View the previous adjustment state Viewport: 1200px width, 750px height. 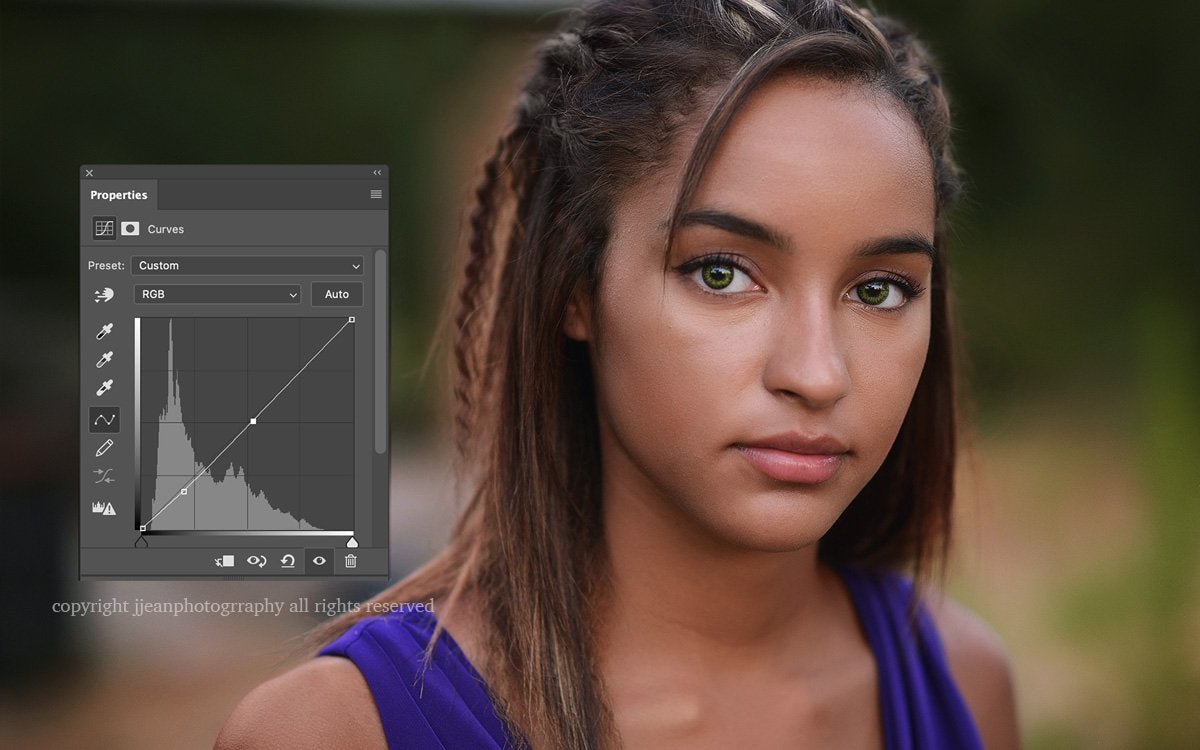(257, 561)
